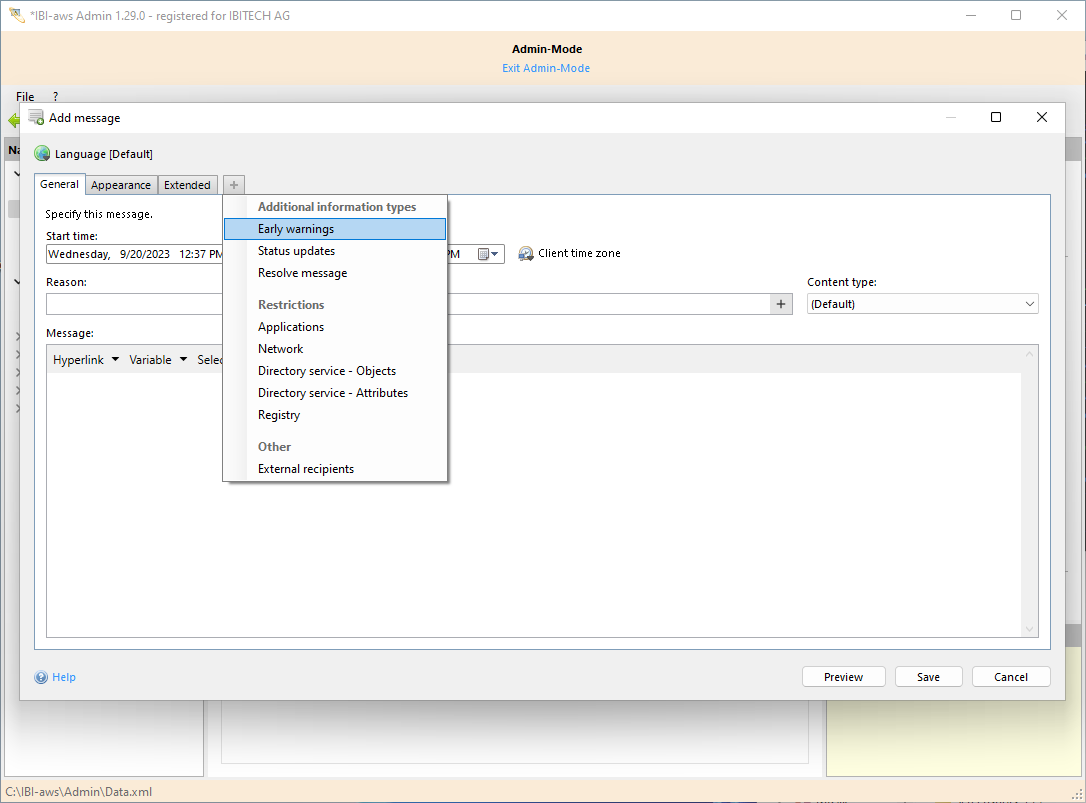
Task: Click the Language globe icon
Action: [42, 154]
